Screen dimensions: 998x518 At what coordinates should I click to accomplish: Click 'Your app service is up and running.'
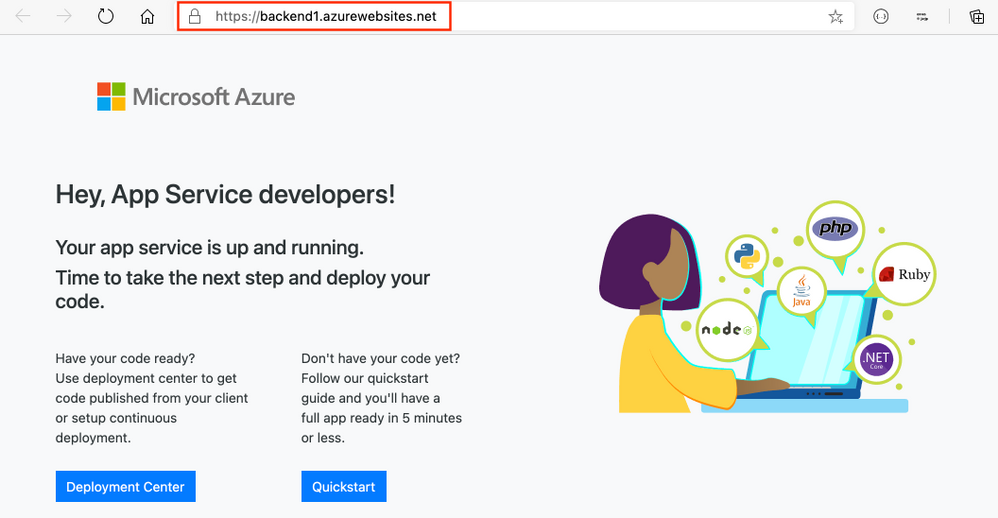(x=209, y=248)
